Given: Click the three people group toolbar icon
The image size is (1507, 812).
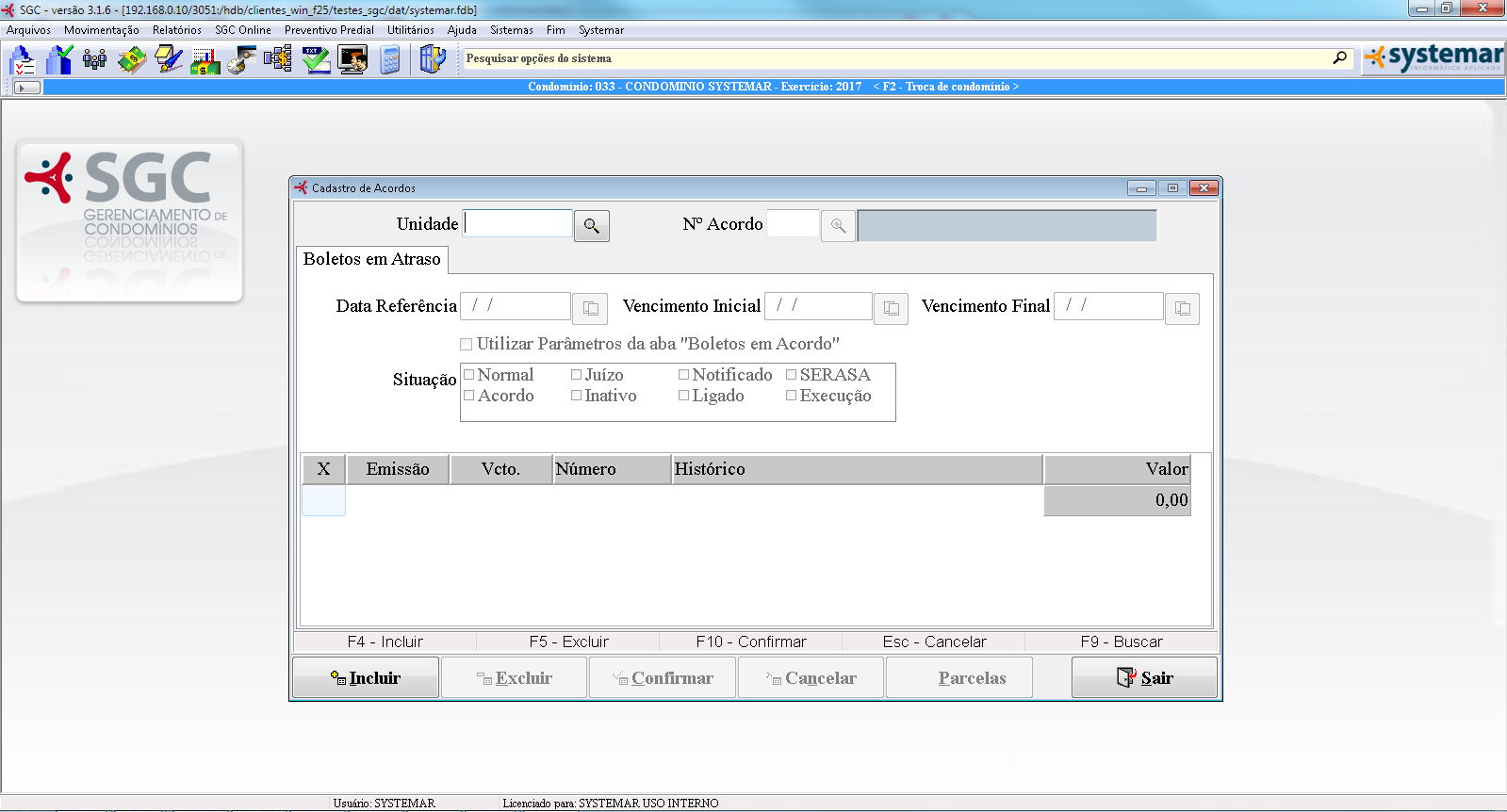Looking at the screenshot, I should [x=94, y=60].
